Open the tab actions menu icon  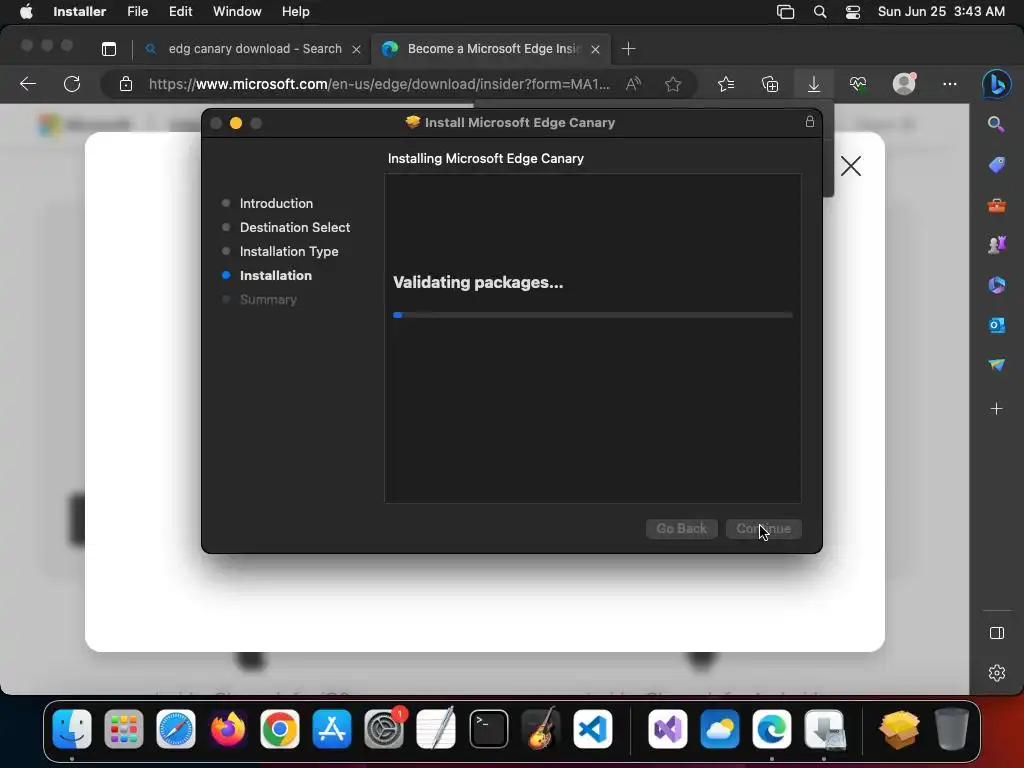tap(109, 49)
